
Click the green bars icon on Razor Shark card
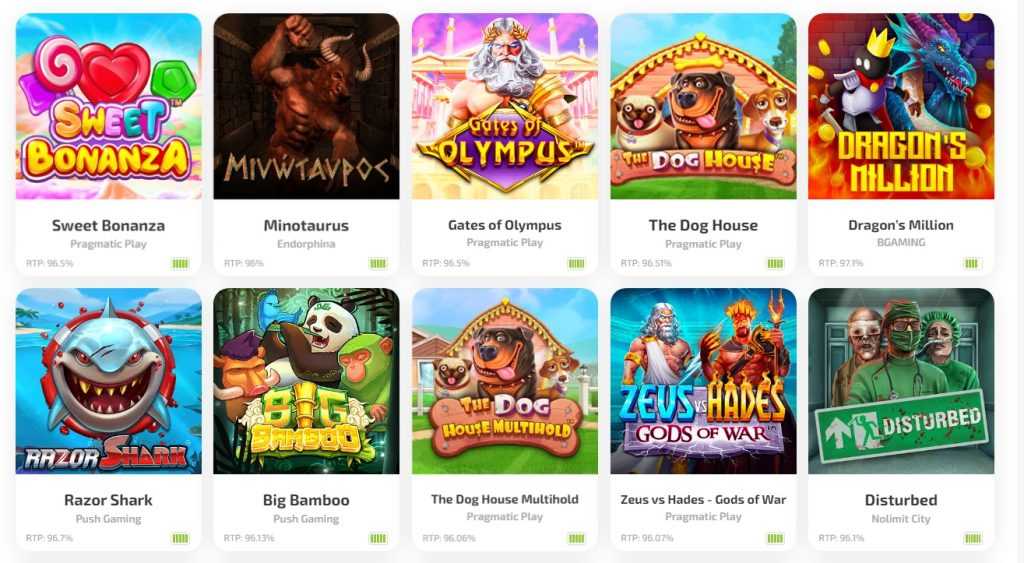point(180,539)
